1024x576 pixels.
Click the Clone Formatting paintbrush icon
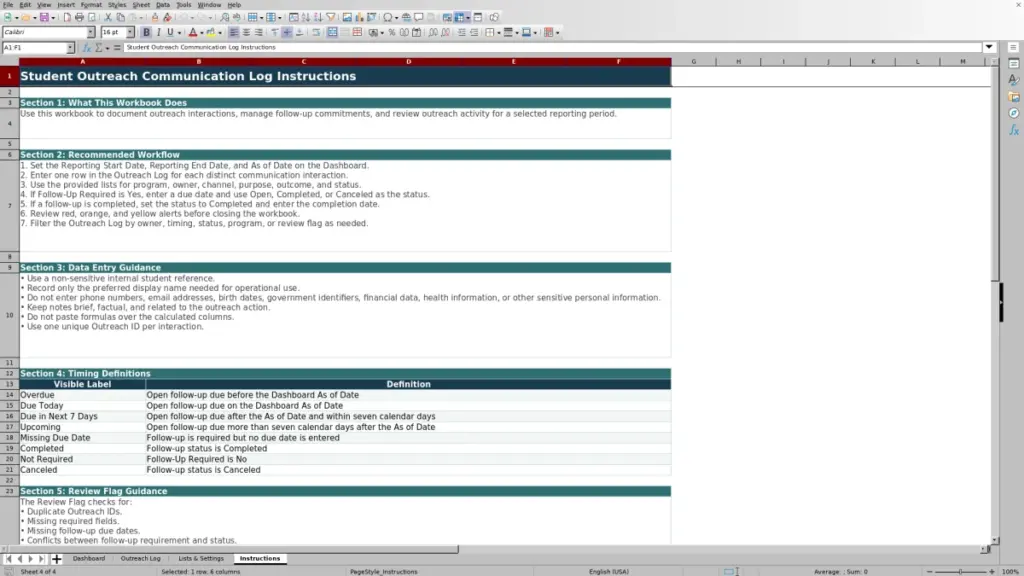click(155, 17)
